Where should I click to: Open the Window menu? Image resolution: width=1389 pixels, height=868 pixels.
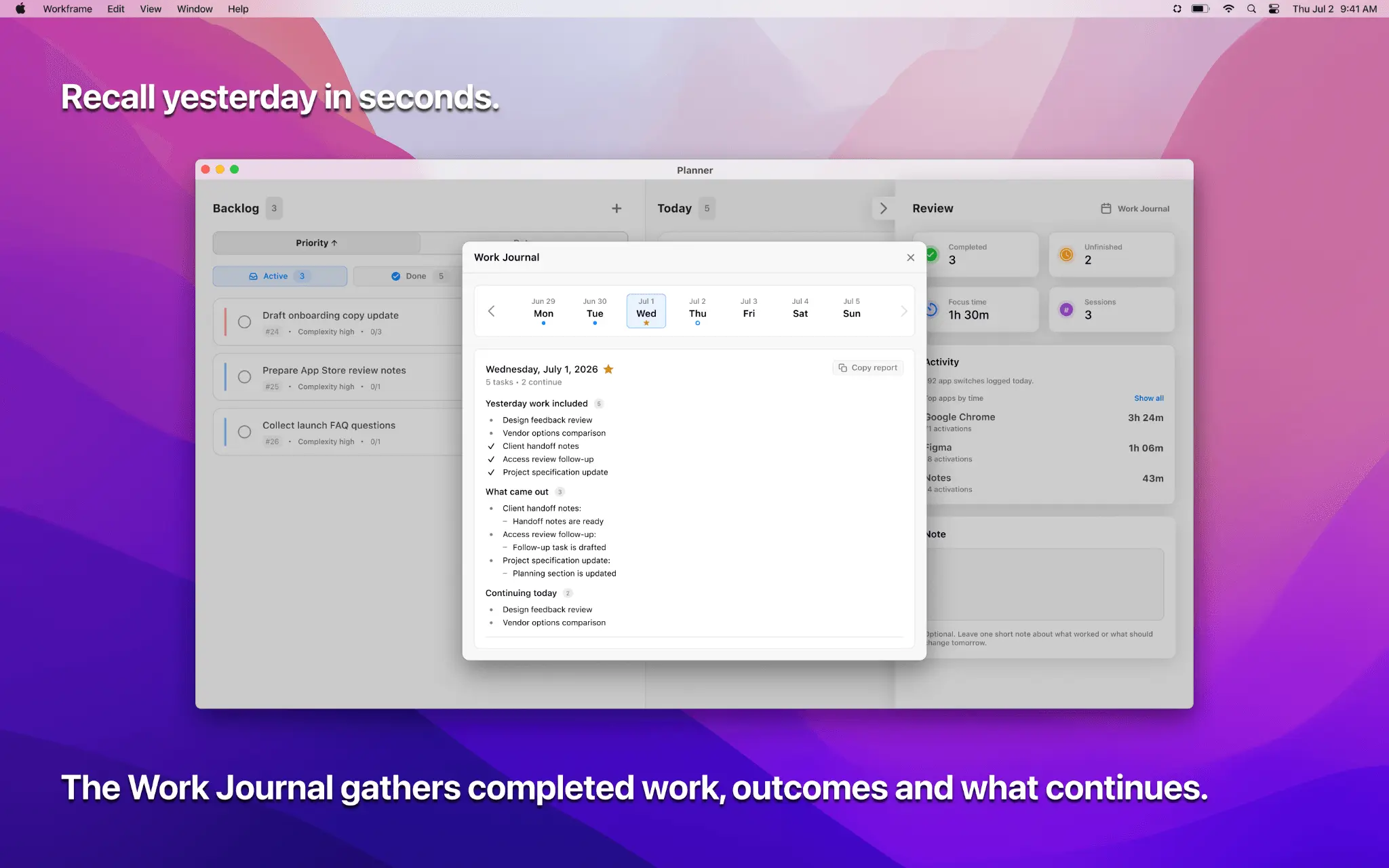195,9
